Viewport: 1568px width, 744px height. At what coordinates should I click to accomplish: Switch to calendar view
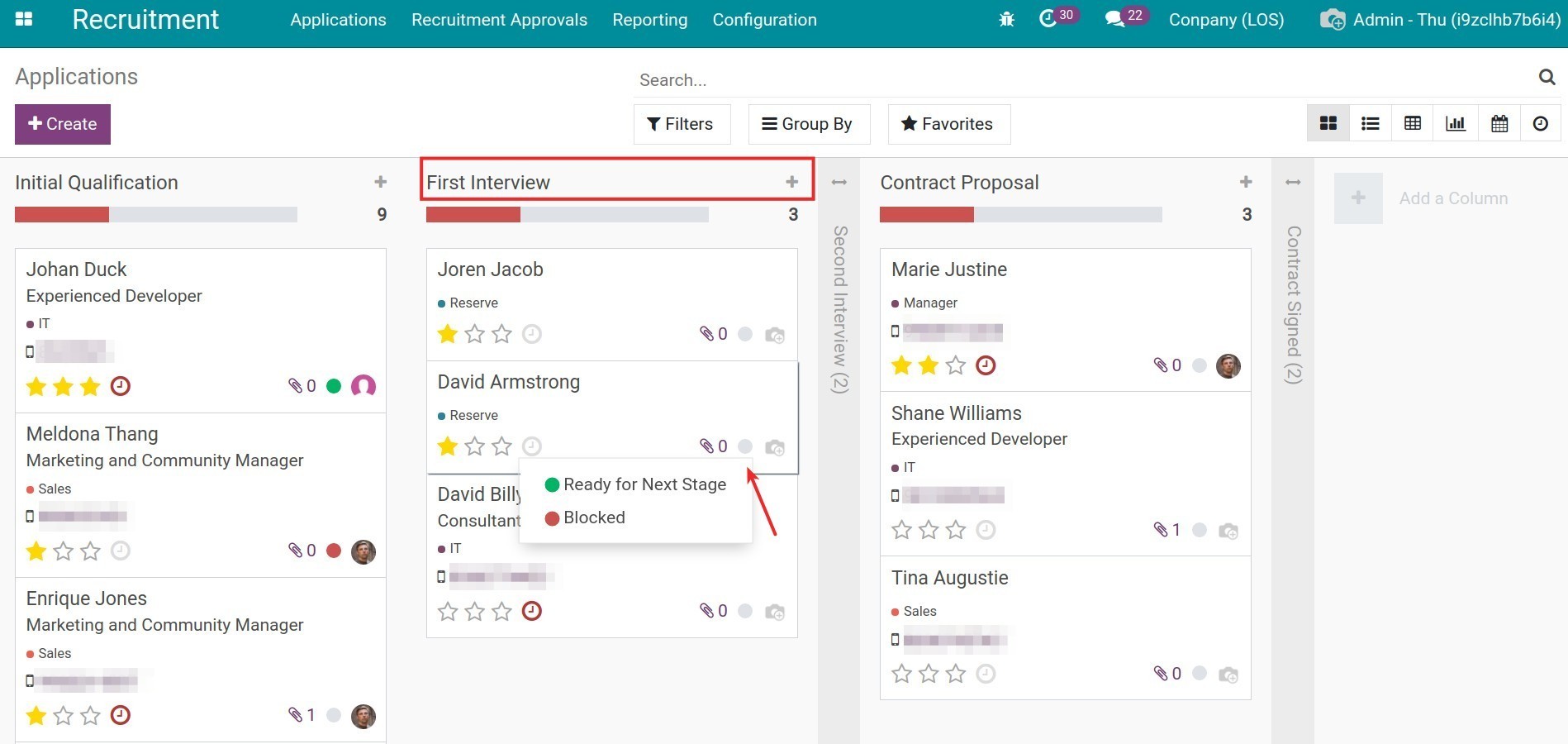coord(1499,123)
